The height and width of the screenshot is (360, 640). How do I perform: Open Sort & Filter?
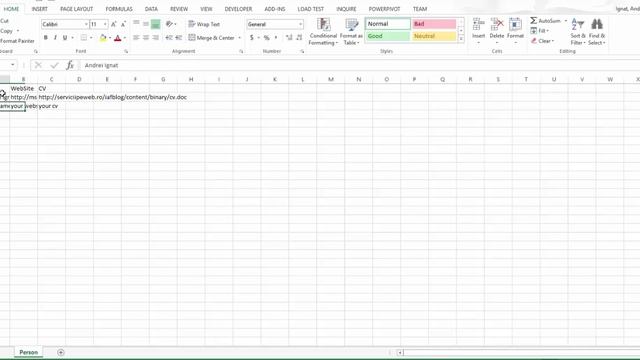(x=578, y=32)
